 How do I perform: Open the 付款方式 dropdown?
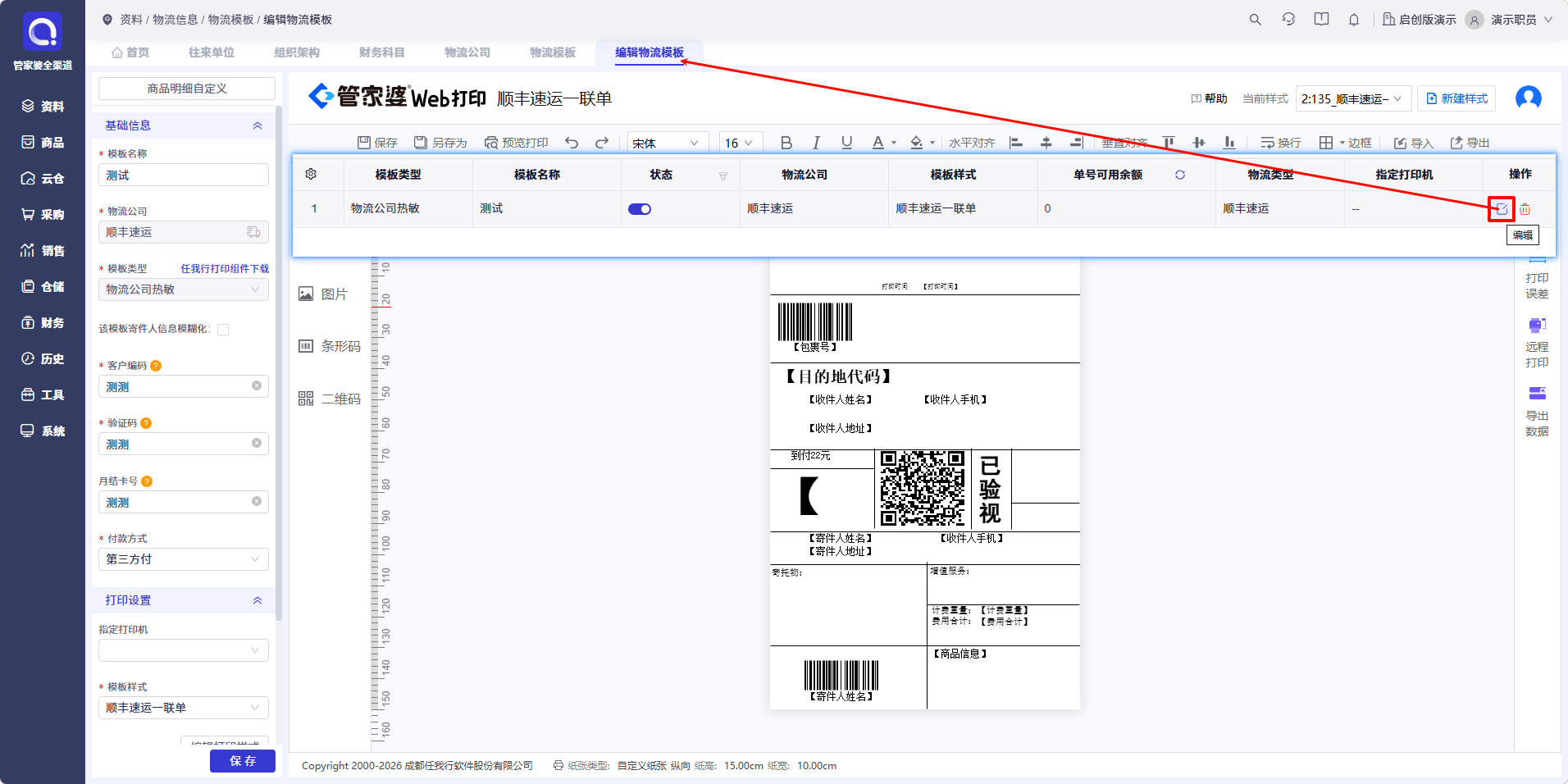184,559
